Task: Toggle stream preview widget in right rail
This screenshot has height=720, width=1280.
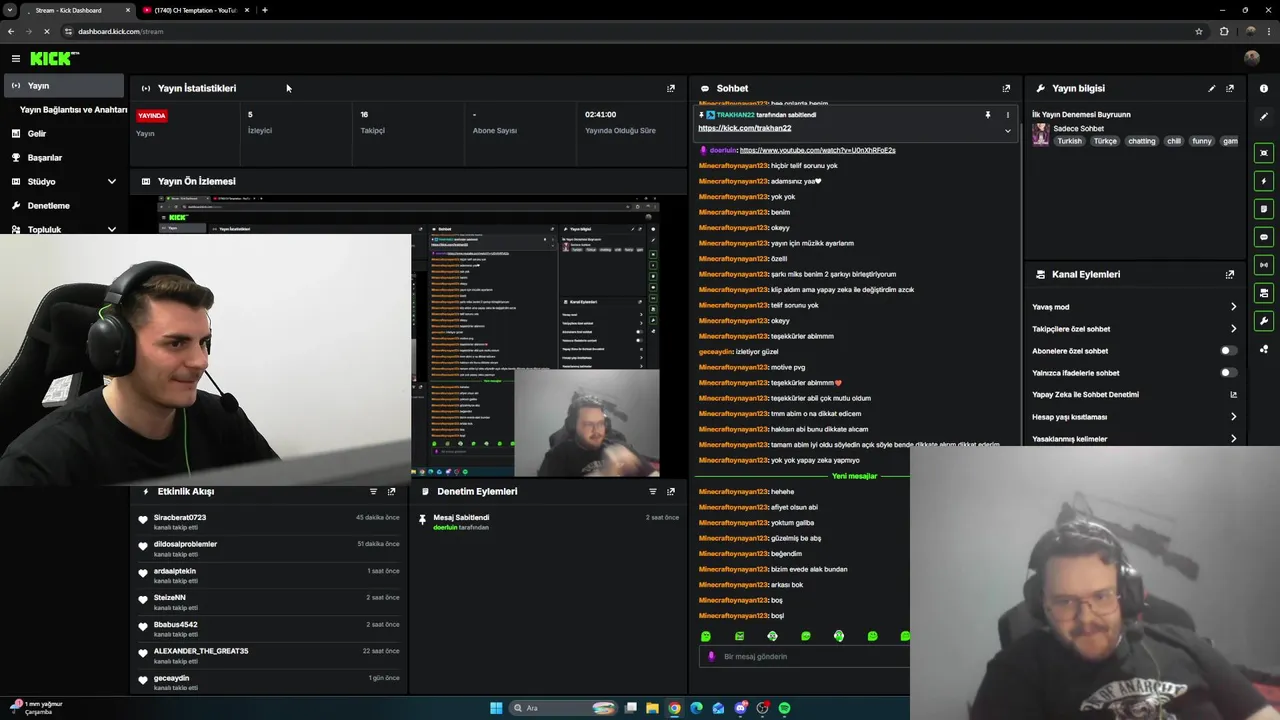Action: [1264, 153]
